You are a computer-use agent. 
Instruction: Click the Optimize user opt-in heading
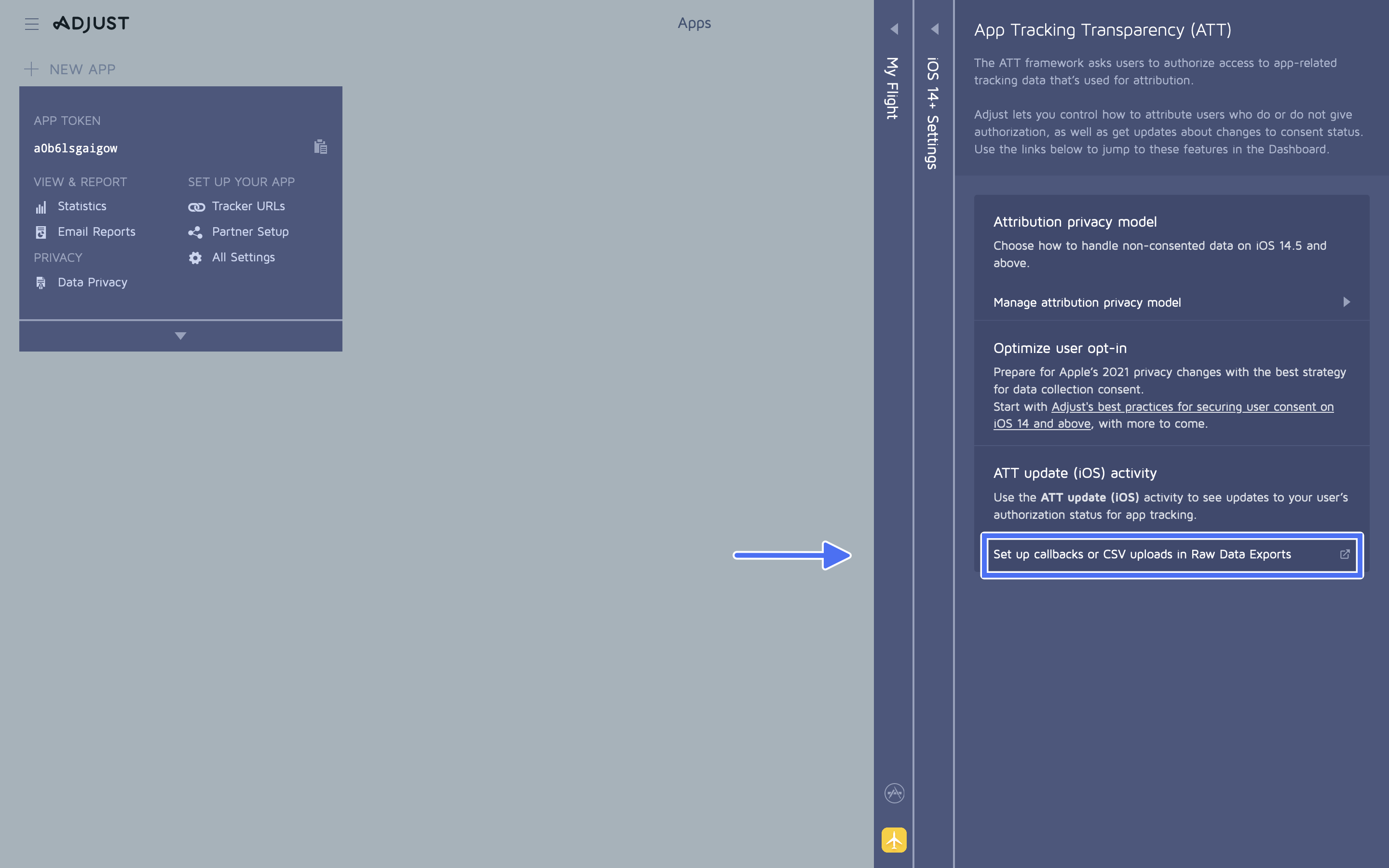coord(1060,348)
